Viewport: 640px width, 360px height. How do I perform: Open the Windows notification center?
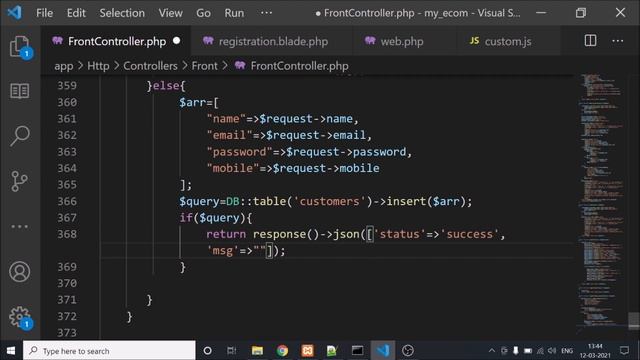[x=624, y=351]
